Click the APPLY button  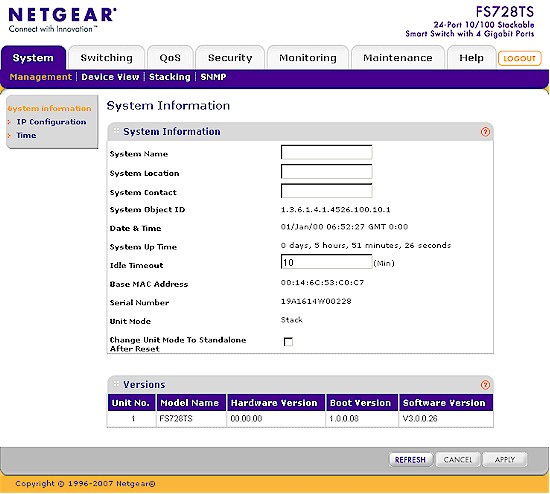pos(505,460)
